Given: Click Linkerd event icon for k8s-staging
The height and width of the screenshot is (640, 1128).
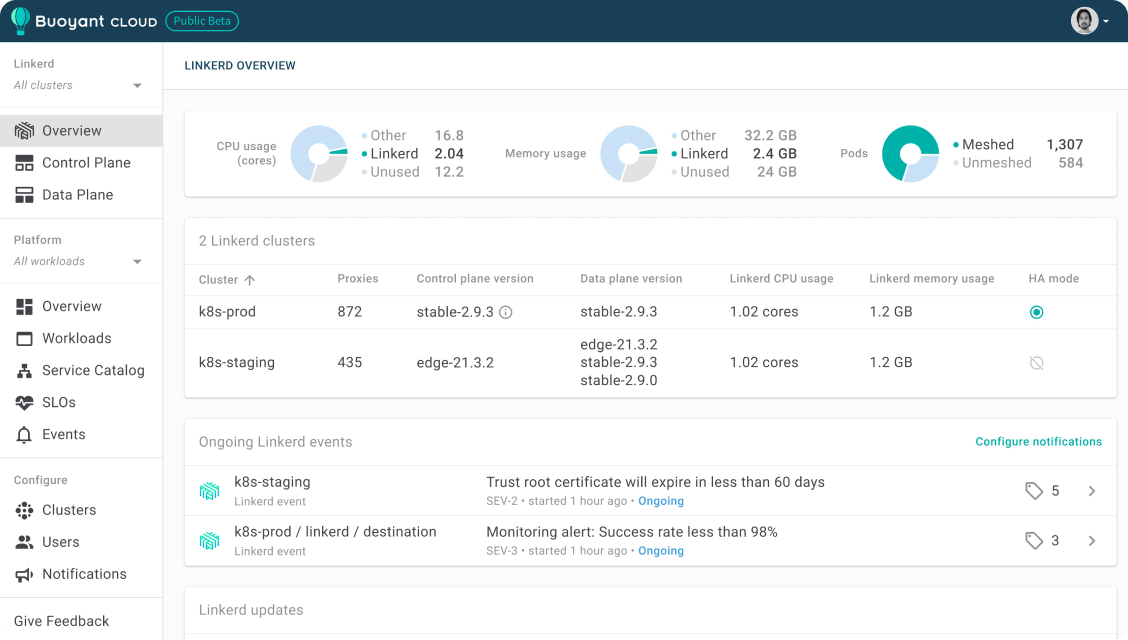Looking at the screenshot, I should click(209, 491).
